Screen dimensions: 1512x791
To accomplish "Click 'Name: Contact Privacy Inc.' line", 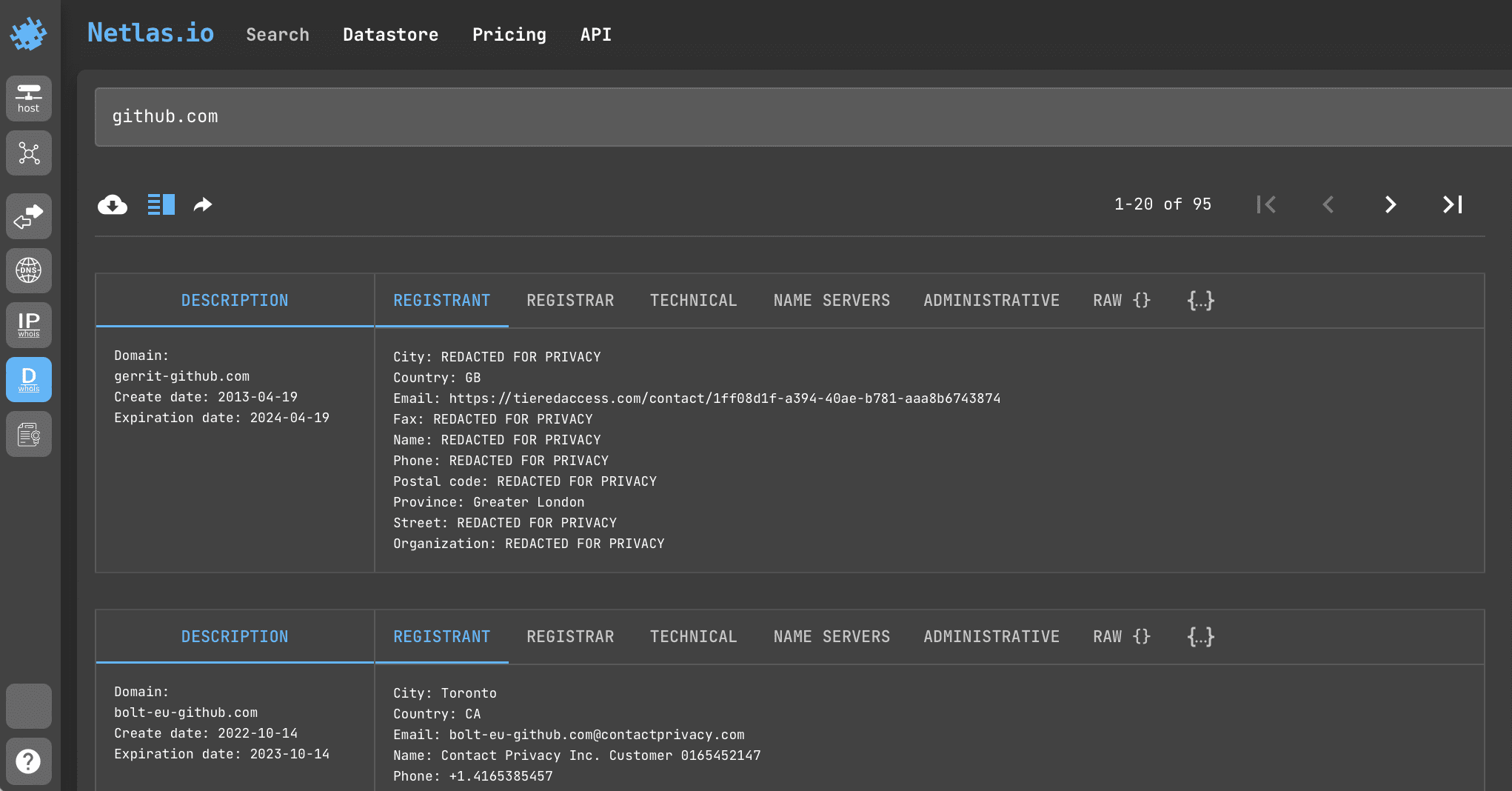I will click(577, 755).
